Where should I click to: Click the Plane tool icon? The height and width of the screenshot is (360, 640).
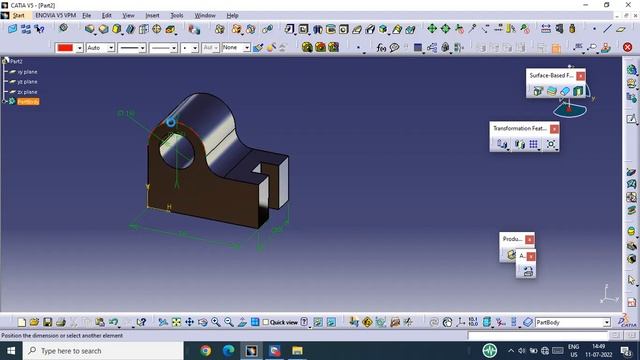pyautogui.click(x=621, y=29)
